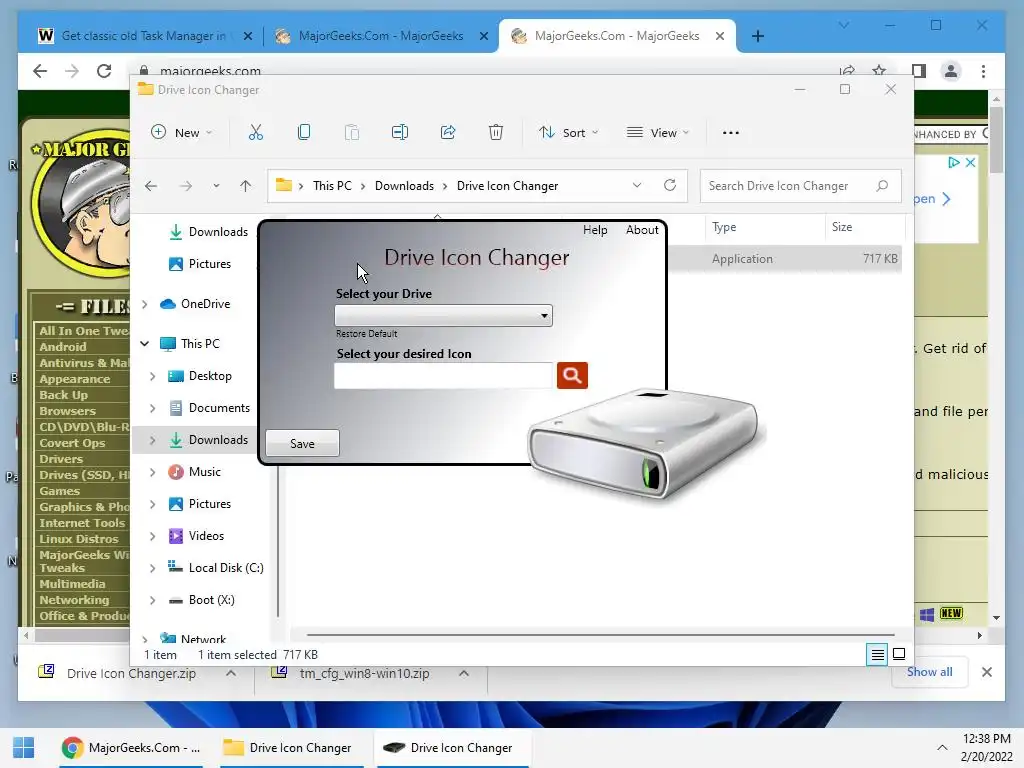Click Restore Default link

click(x=366, y=334)
